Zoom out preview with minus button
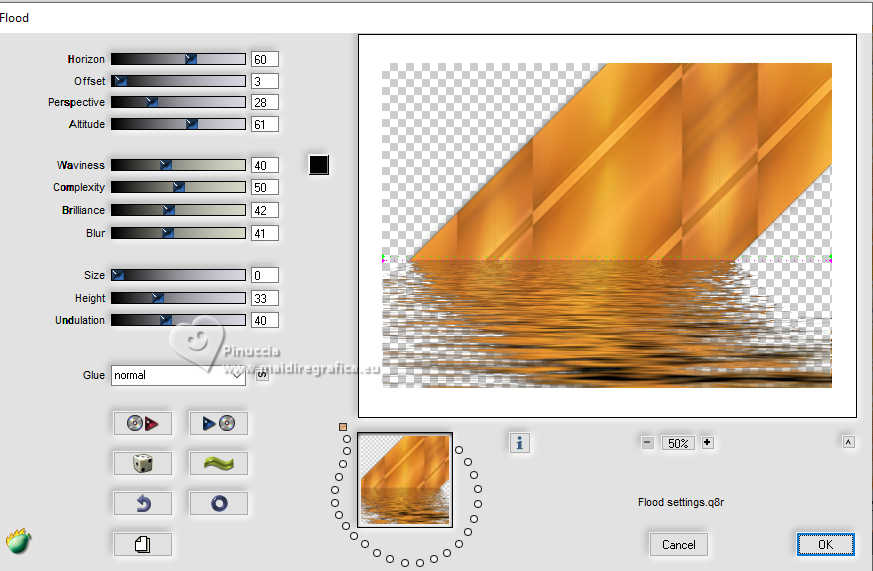 click(x=647, y=442)
